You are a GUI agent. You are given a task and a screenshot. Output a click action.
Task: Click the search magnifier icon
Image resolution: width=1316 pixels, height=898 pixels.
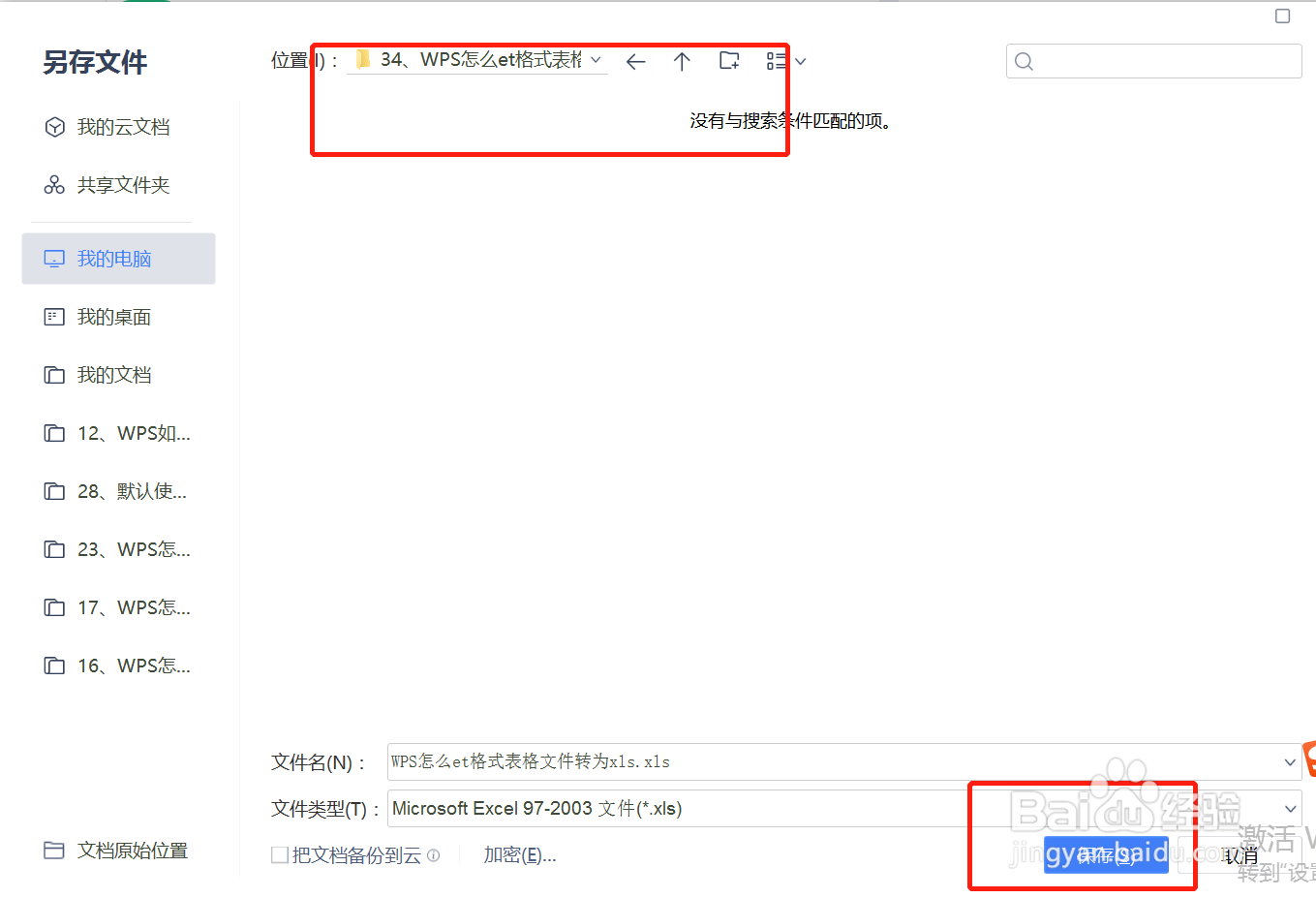click(1024, 62)
